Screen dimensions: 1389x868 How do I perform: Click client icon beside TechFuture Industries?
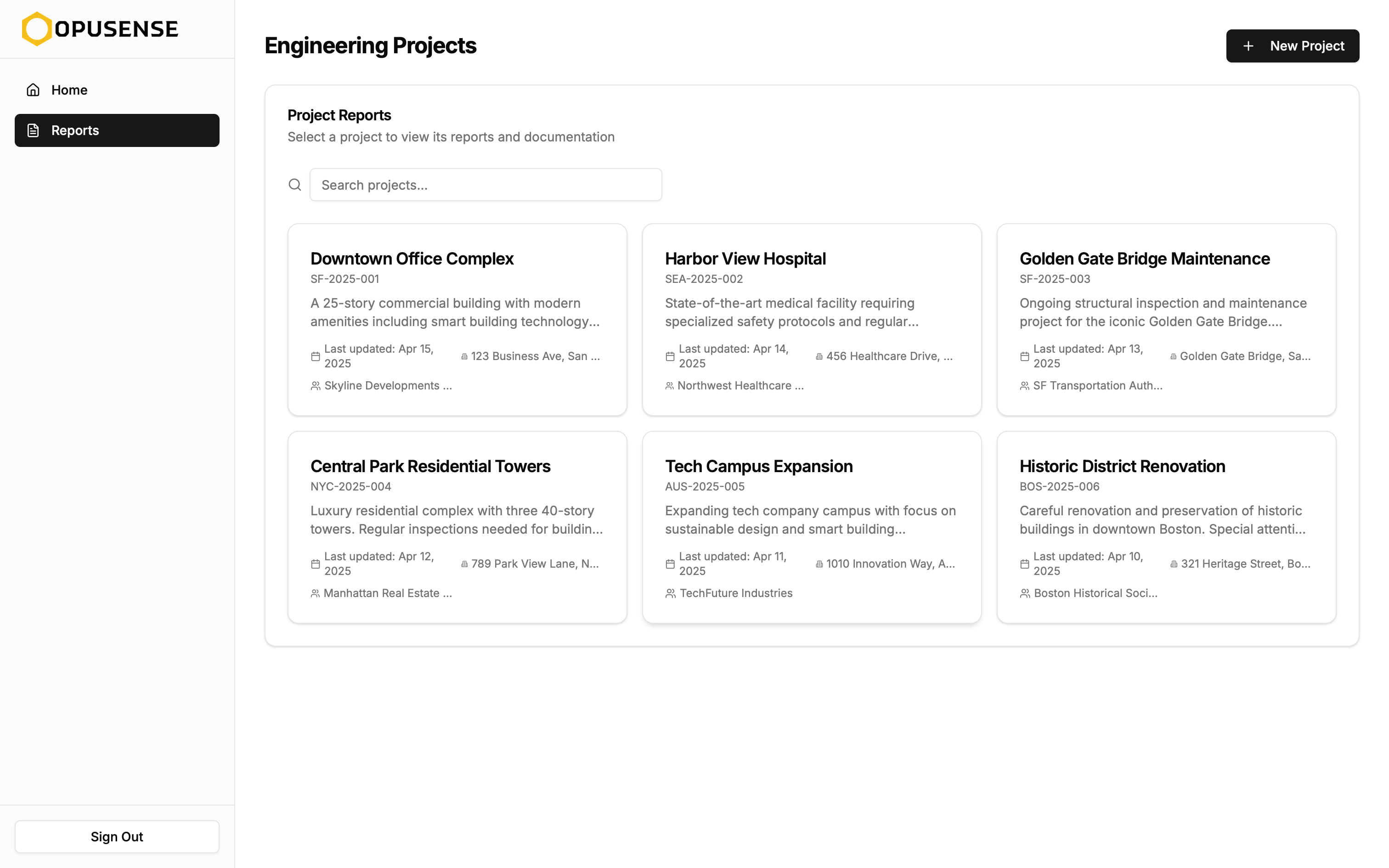(x=670, y=593)
